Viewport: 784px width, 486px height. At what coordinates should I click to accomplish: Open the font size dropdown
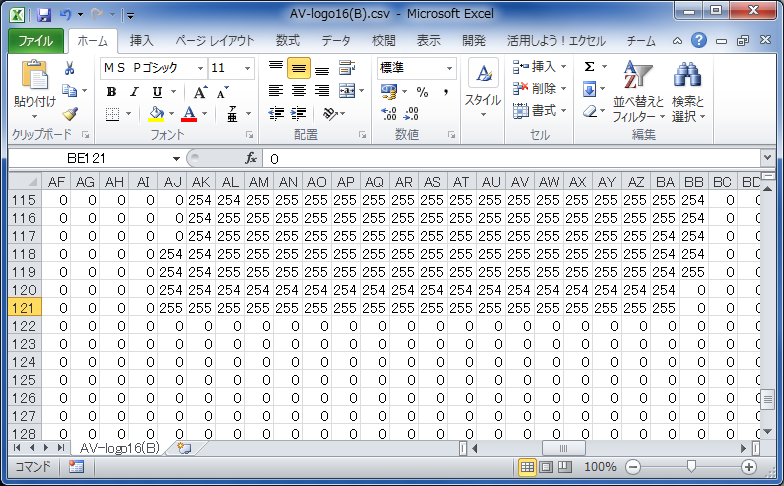click(247, 68)
